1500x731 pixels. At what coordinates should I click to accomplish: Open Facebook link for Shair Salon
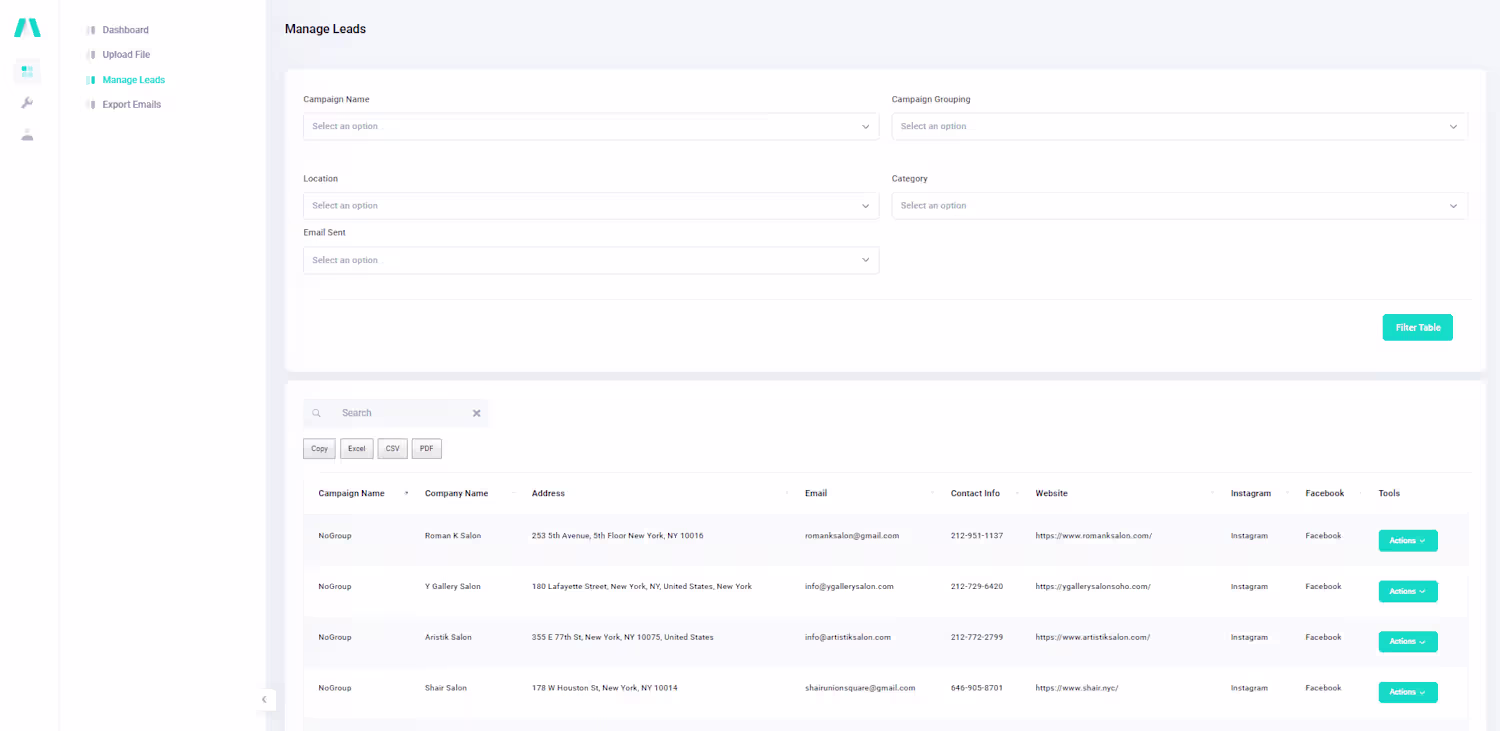tap(1323, 689)
